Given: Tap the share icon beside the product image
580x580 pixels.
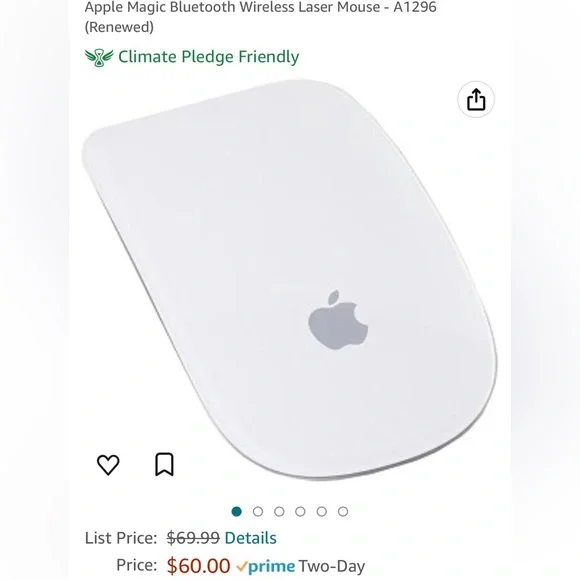Looking at the screenshot, I should coord(476,100).
